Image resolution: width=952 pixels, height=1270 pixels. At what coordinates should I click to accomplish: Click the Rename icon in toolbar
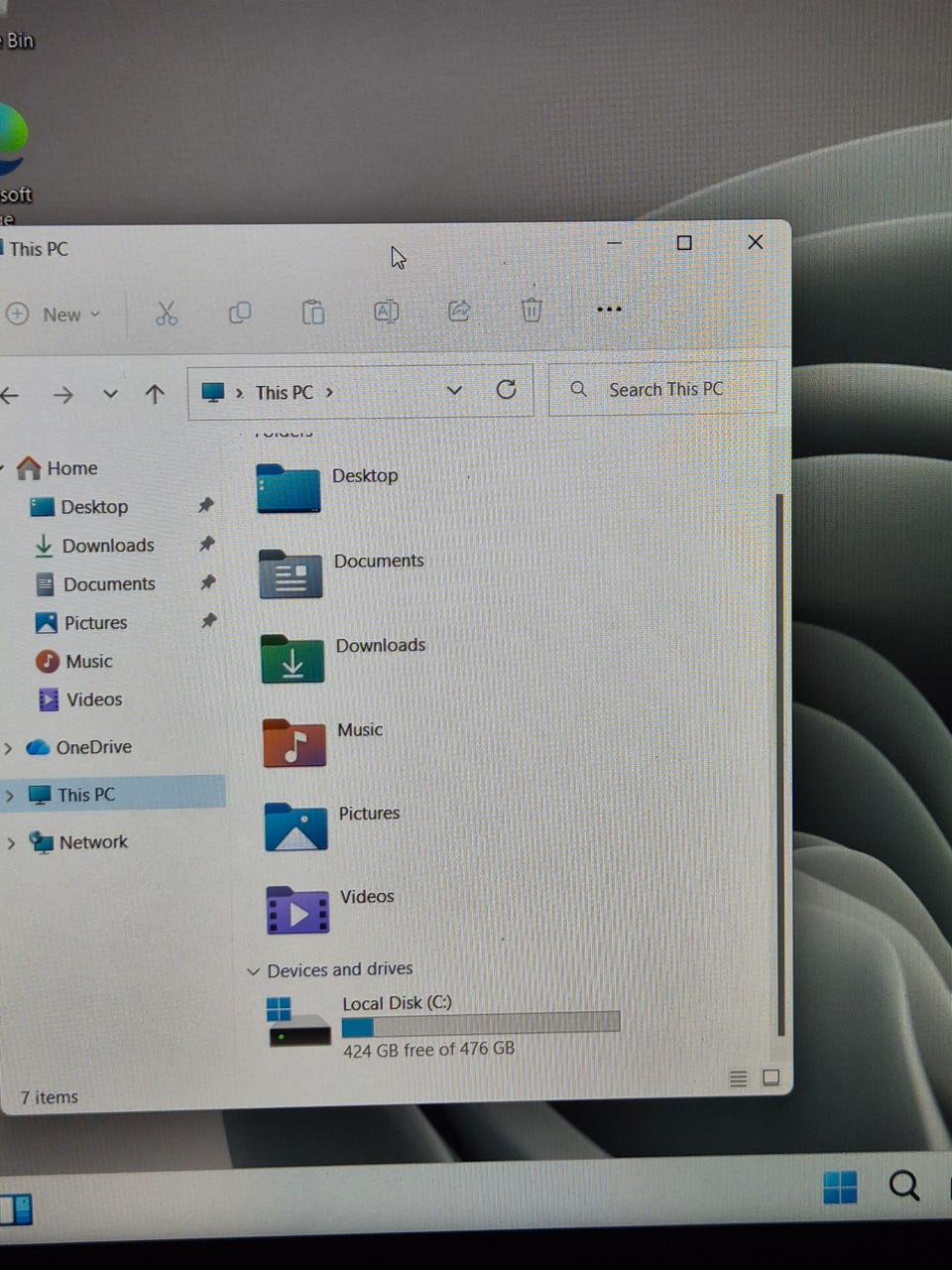[x=387, y=312]
